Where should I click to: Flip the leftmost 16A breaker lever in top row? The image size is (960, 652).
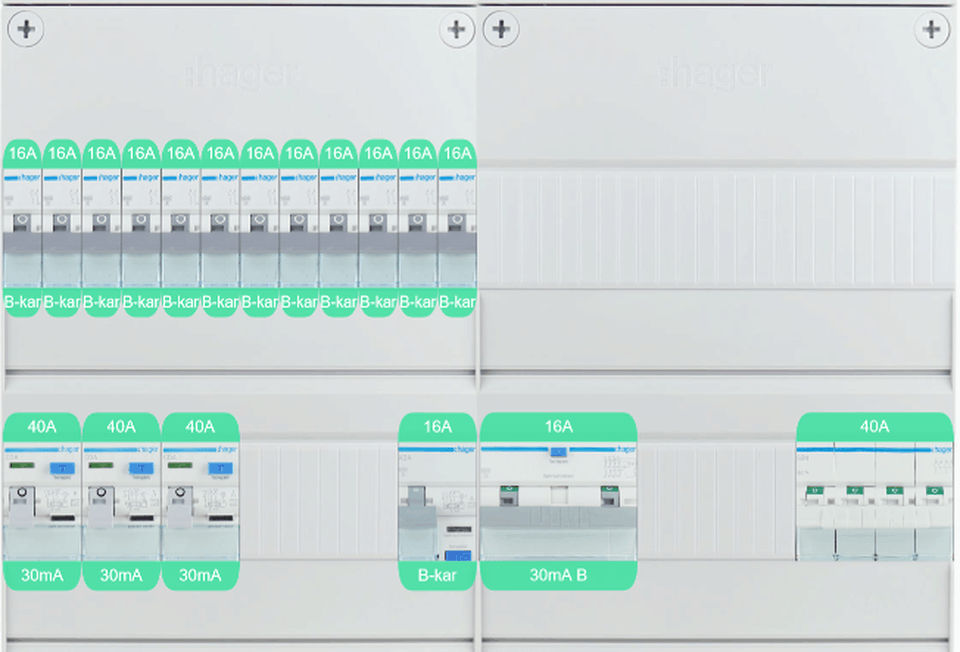click(x=22, y=222)
